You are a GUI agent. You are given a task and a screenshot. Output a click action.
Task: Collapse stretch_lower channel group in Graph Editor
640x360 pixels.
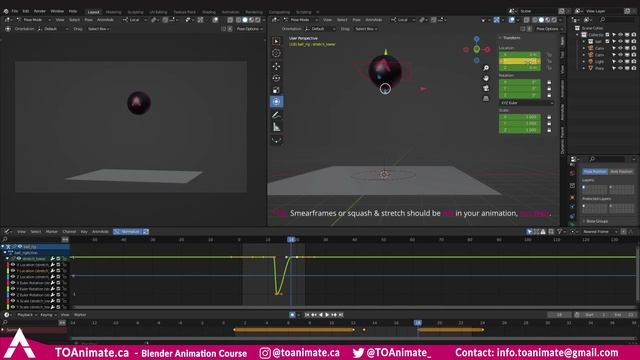(7, 258)
